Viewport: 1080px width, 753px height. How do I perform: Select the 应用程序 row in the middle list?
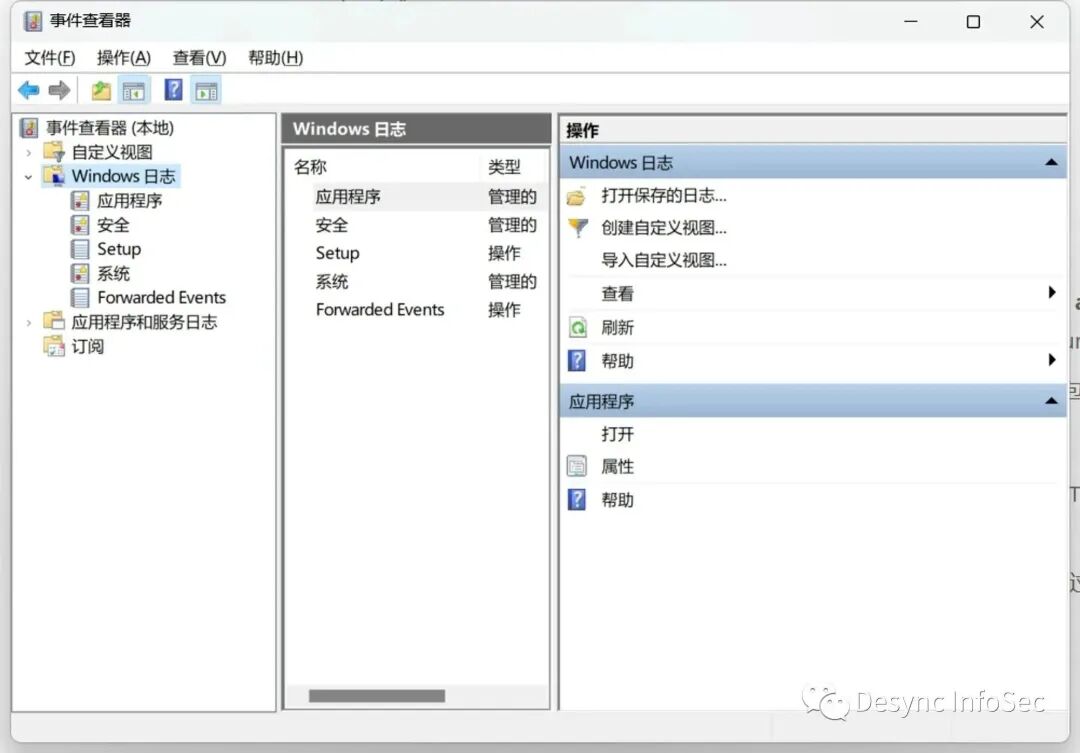click(417, 196)
